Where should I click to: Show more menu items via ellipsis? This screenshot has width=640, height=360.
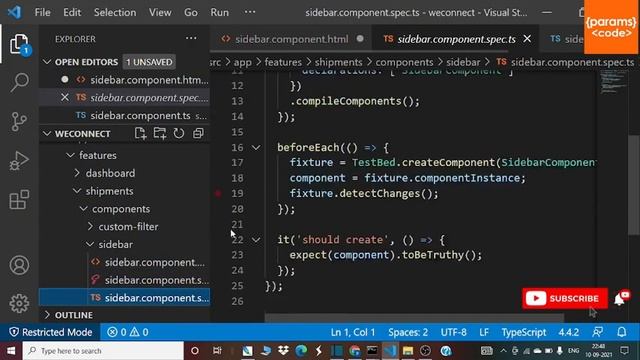tap(250, 12)
